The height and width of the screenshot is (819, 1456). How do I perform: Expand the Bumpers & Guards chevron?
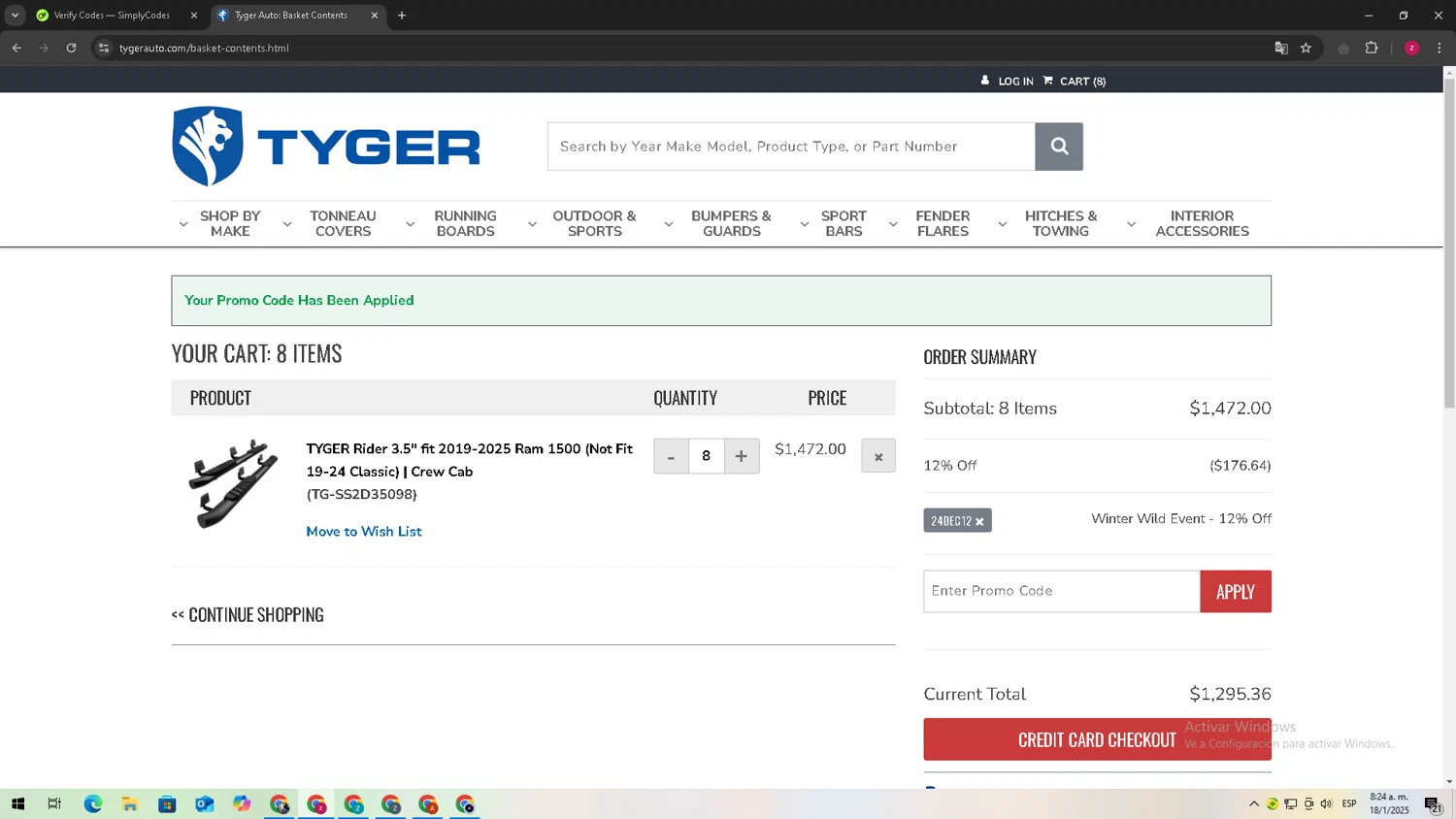669,224
